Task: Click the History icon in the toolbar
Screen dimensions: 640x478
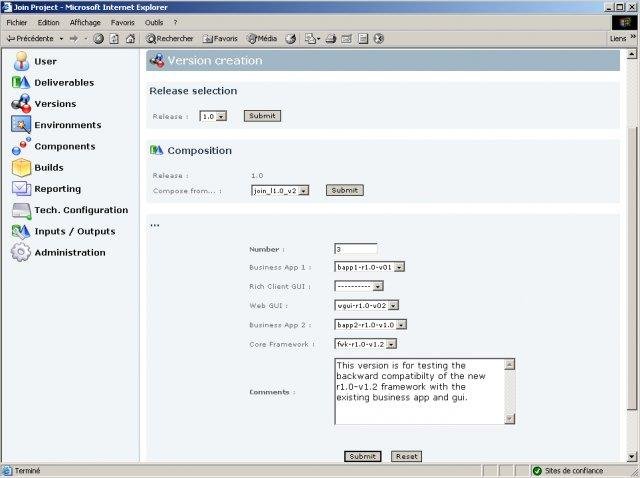Action: [x=291, y=39]
